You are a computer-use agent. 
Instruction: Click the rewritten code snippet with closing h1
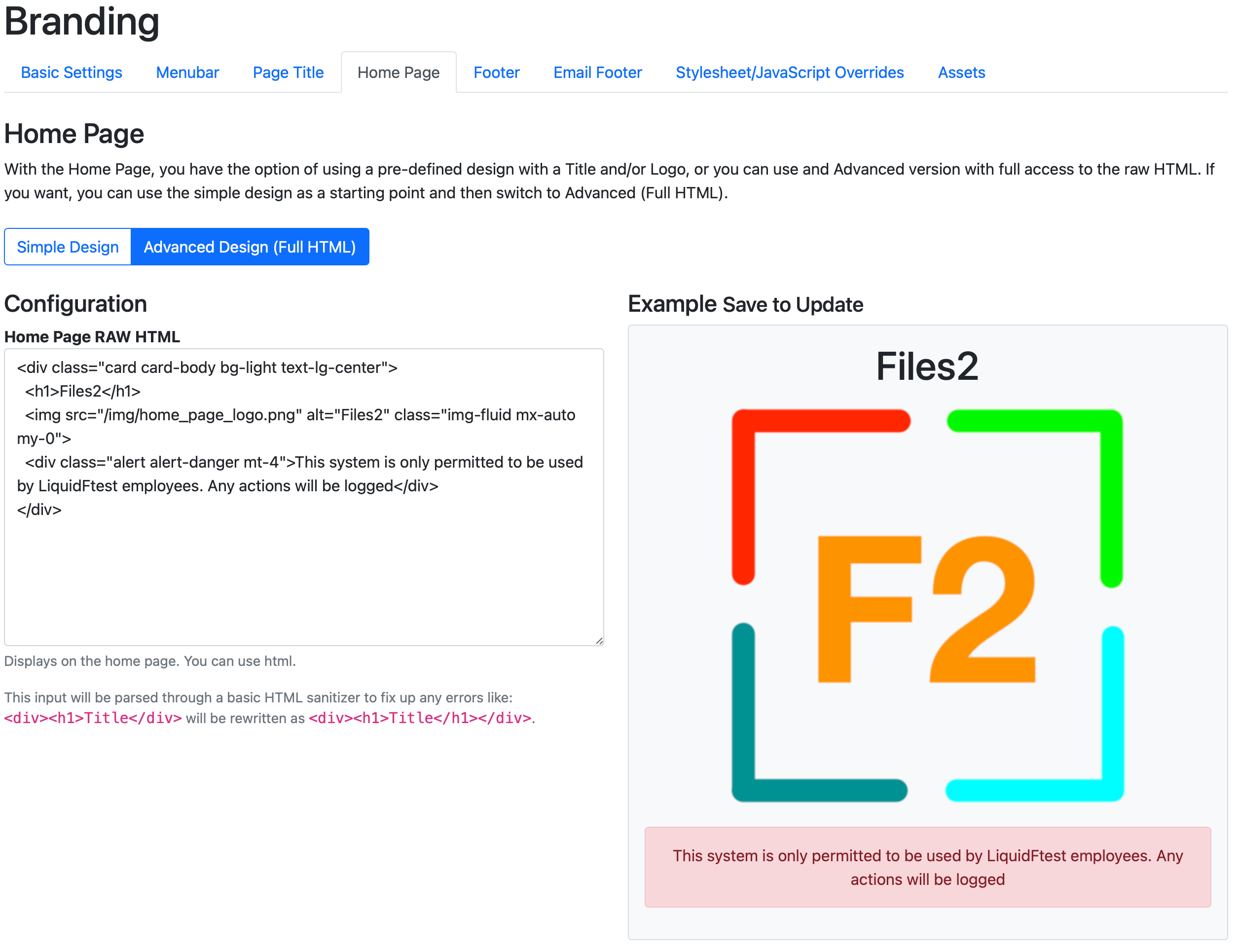click(420, 718)
